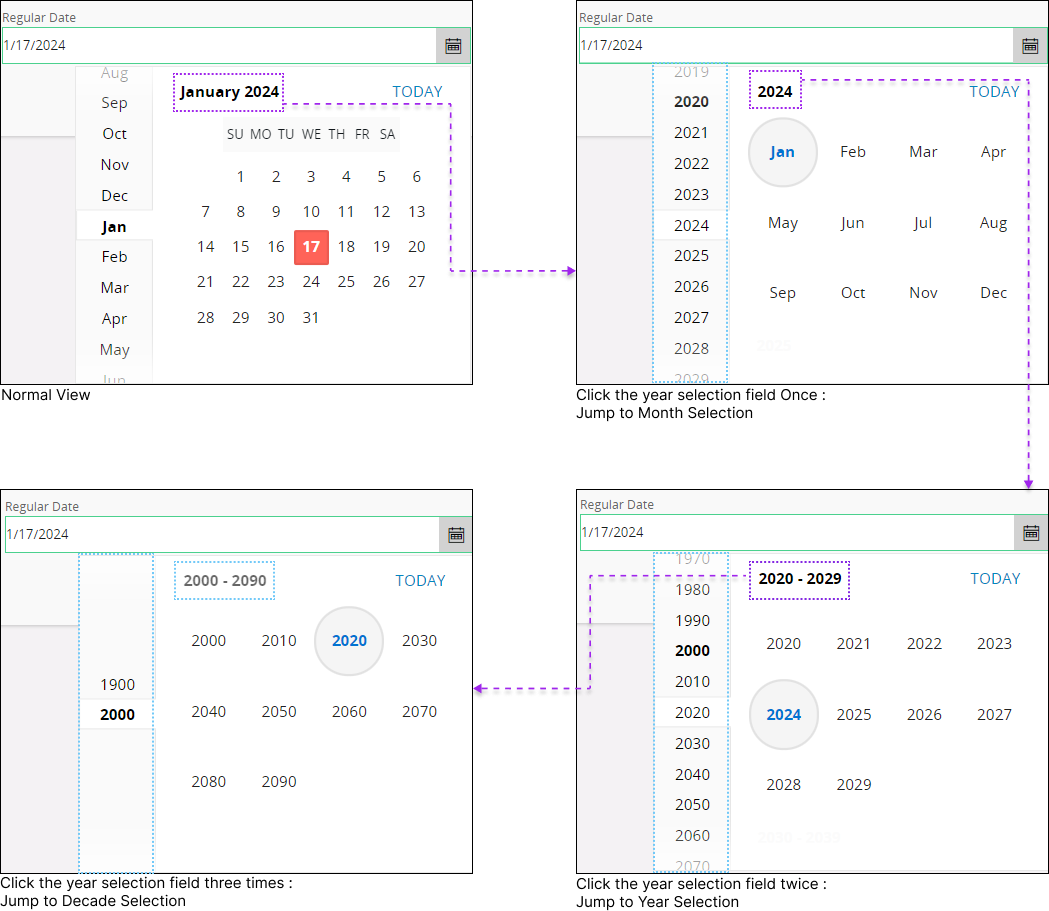Image resolution: width=1049 pixels, height=911 pixels.
Task: Click the 2024 header above the month grid
Action: [775, 90]
